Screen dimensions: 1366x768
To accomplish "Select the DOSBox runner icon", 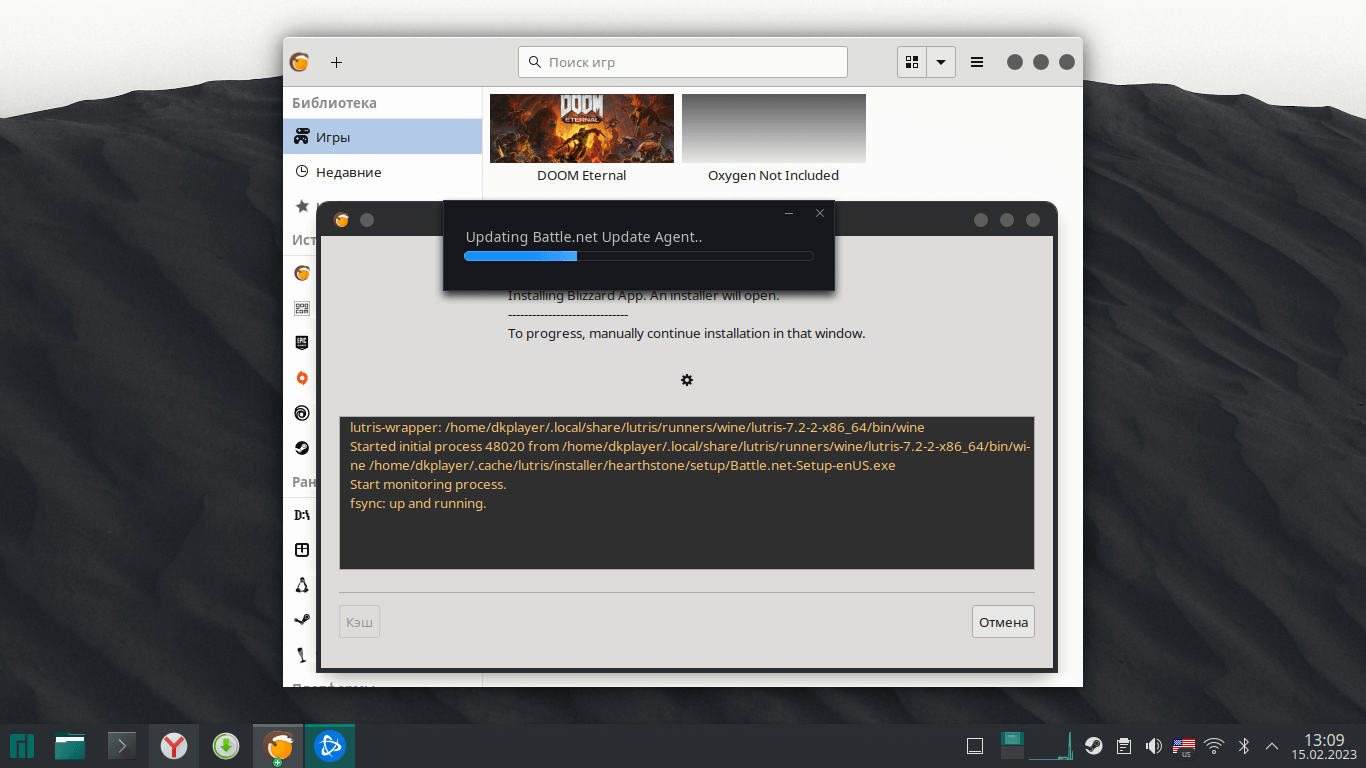I will (x=301, y=515).
